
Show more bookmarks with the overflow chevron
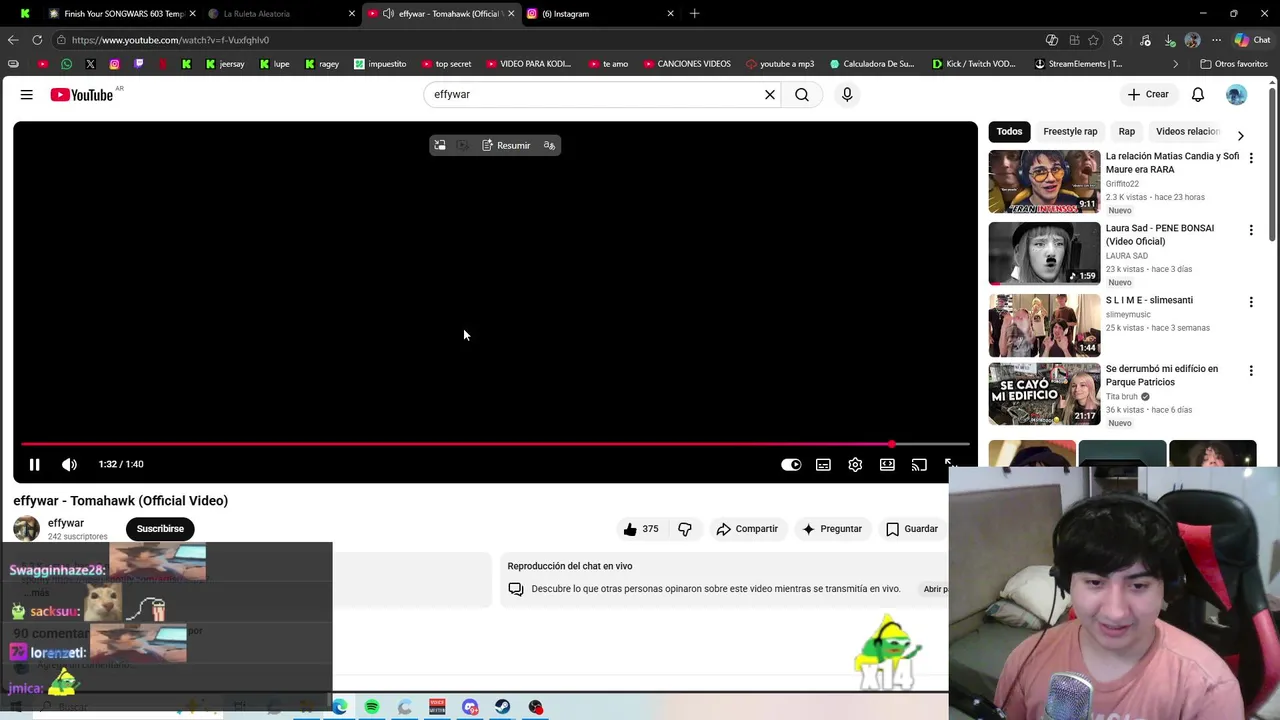(x=1175, y=64)
